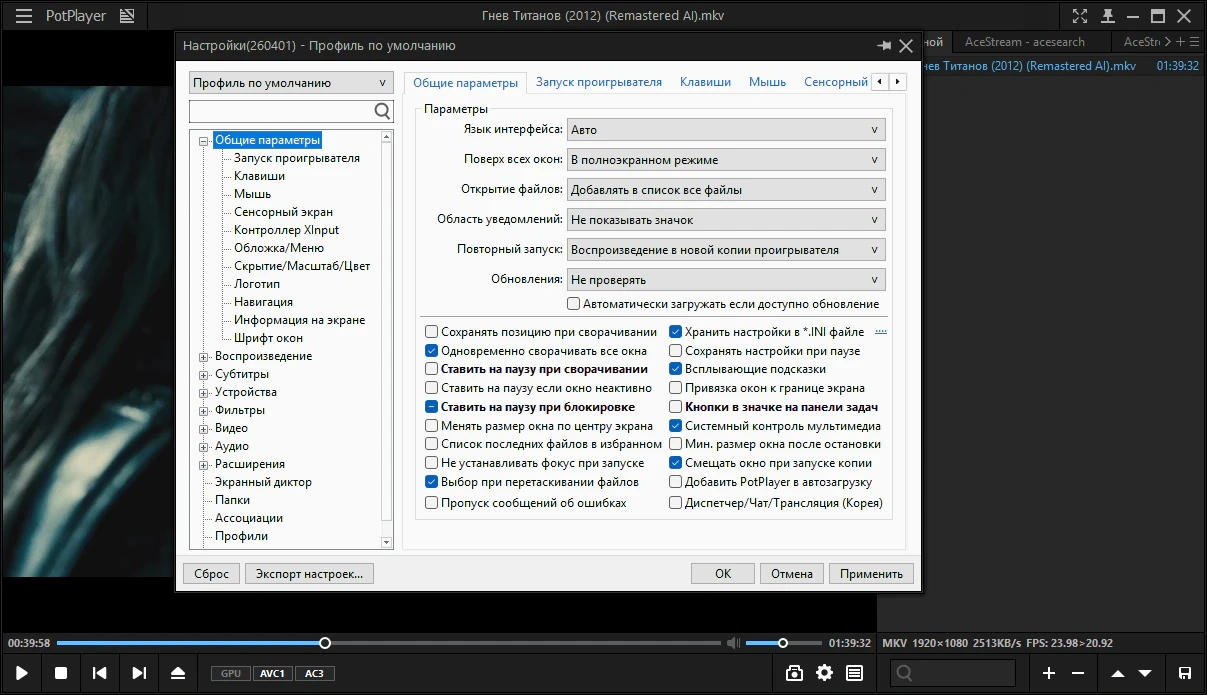Open the 'Запуск проигрывателя' tab
The image size is (1207, 695).
pyautogui.click(x=598, y=82)
